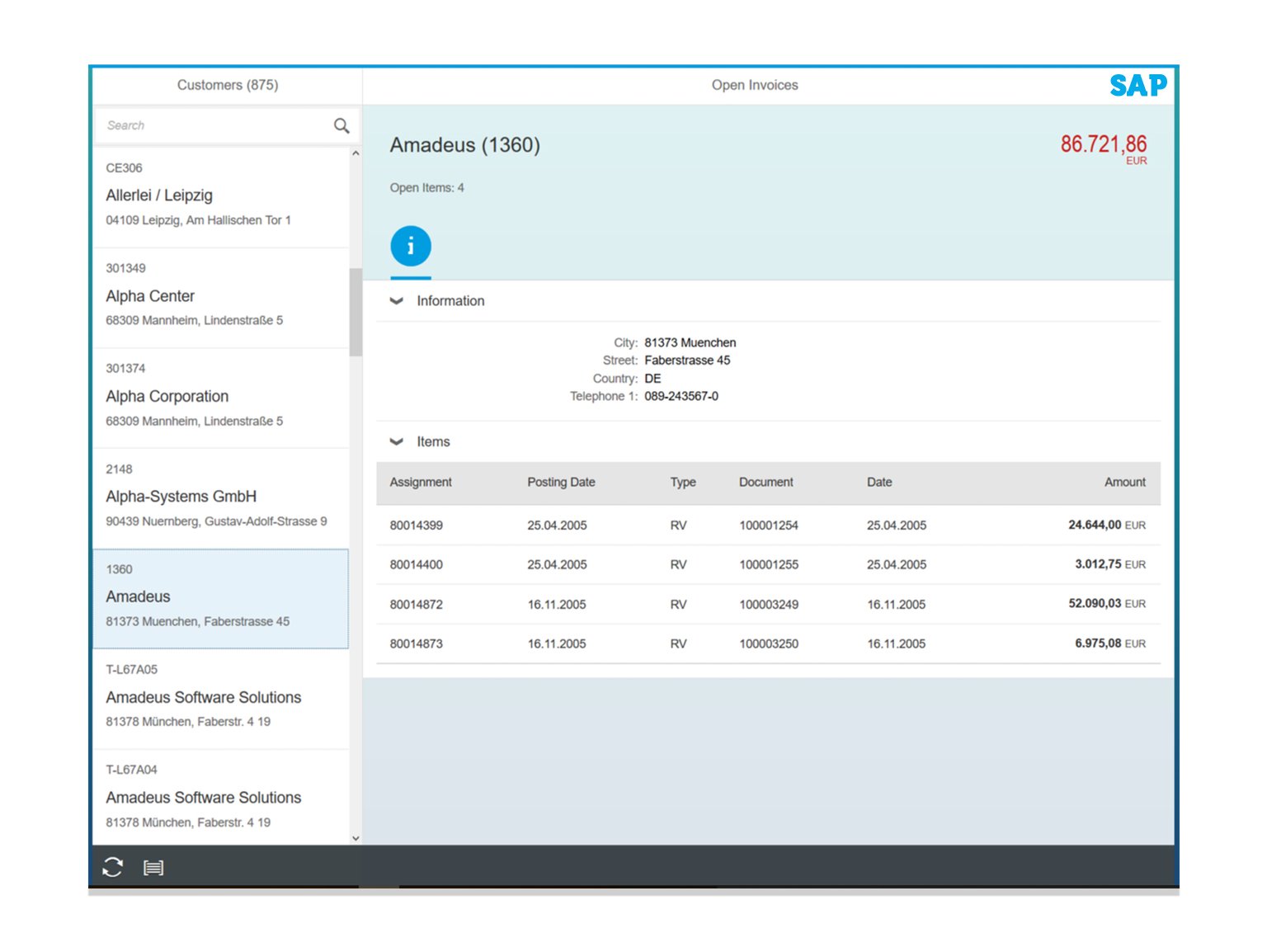Click document number 100001255
This screenshot has width=1267, height=952.
pyautogui.click(x=769, y=565)
